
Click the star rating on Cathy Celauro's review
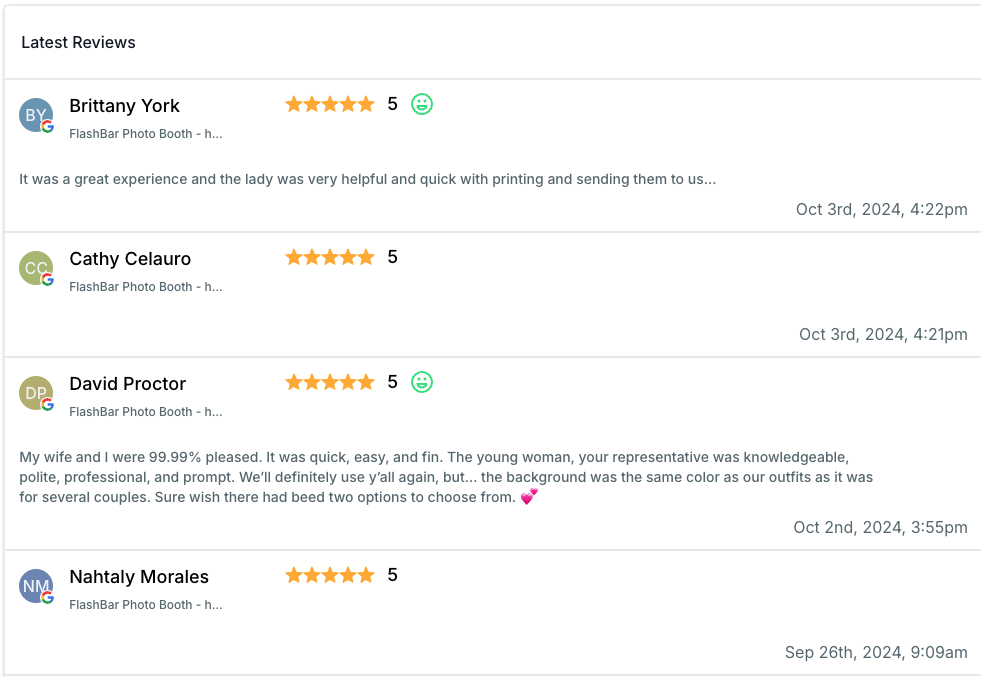click(x=330, y=257)
